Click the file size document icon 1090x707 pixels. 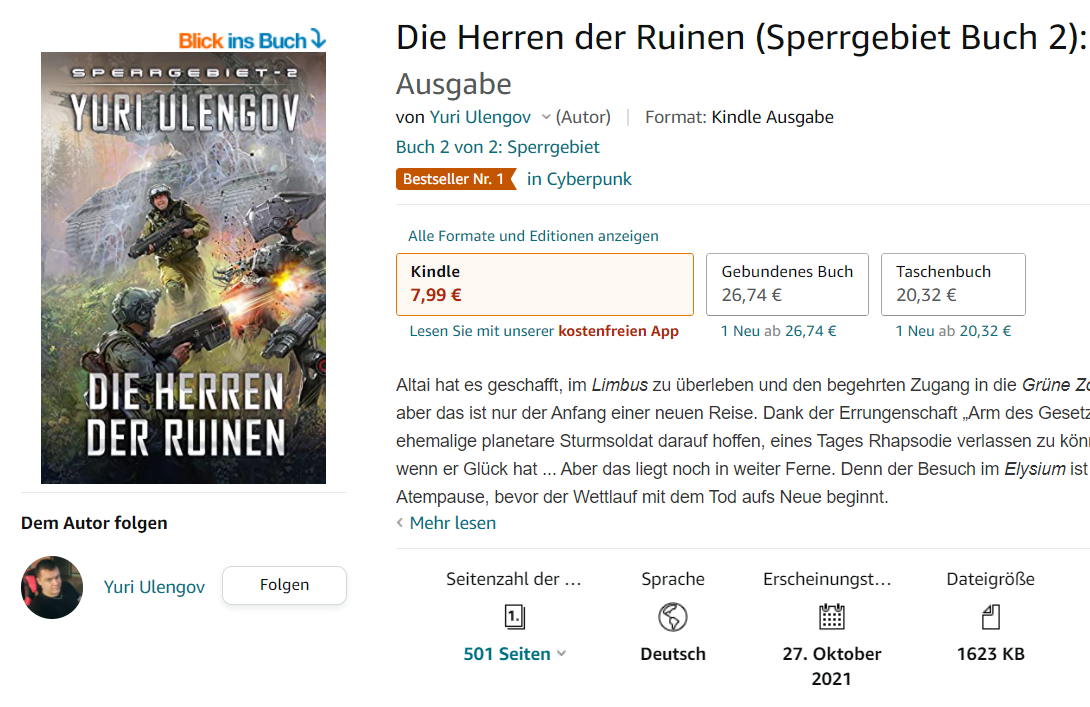pos(991,617)
